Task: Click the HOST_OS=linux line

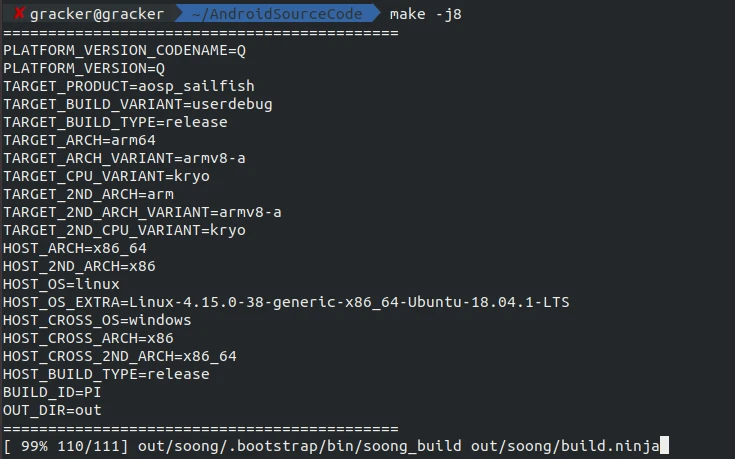Action: [61, 284]
